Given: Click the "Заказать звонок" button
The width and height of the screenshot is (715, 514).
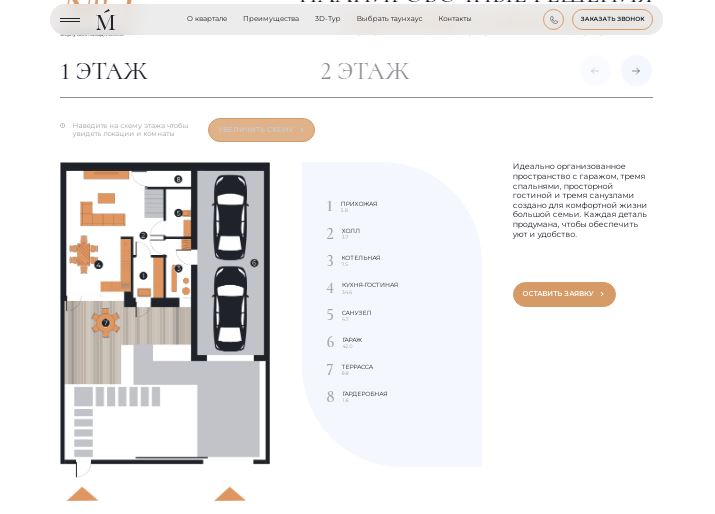Looking at the screenshot, I should (612, 20).
